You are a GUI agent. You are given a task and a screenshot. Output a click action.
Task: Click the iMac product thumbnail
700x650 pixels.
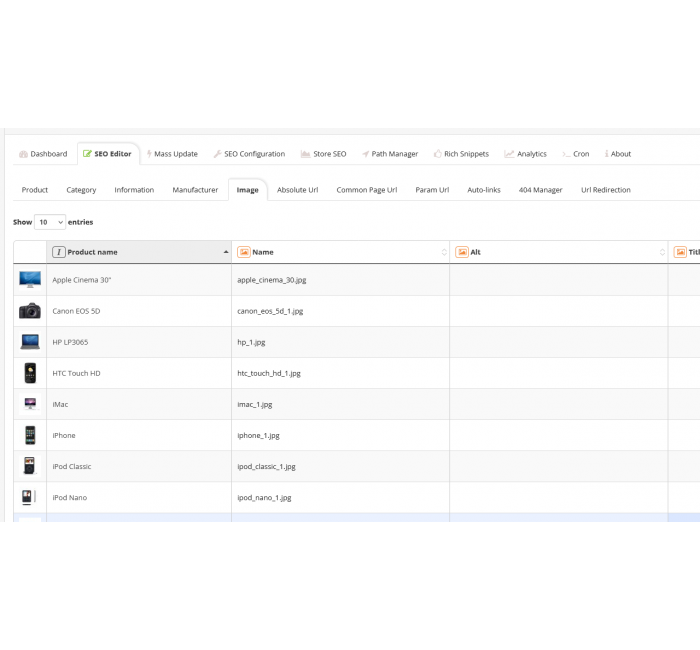[x=30, y=404]
